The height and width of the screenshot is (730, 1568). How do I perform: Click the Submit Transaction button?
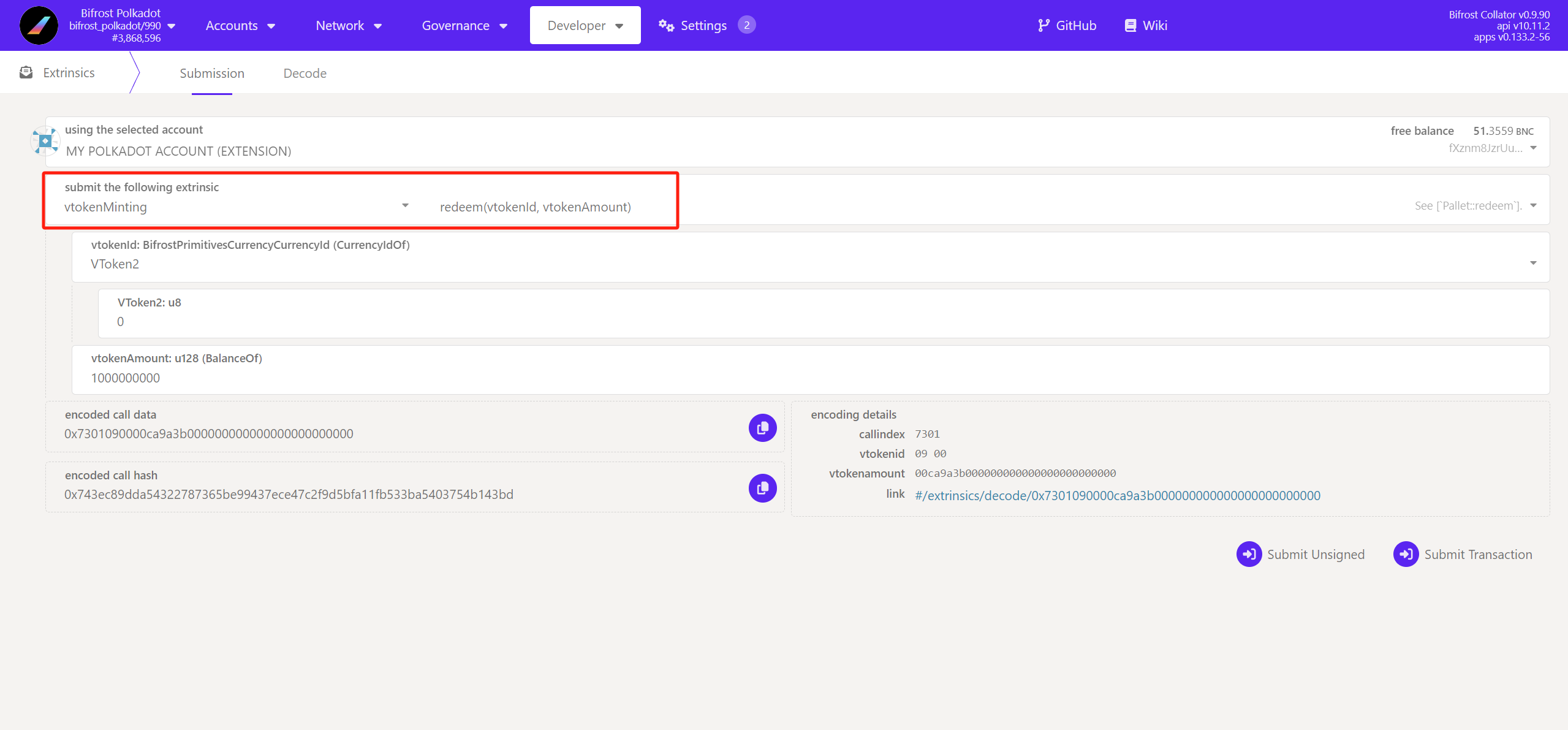(x=1463, y=554)
